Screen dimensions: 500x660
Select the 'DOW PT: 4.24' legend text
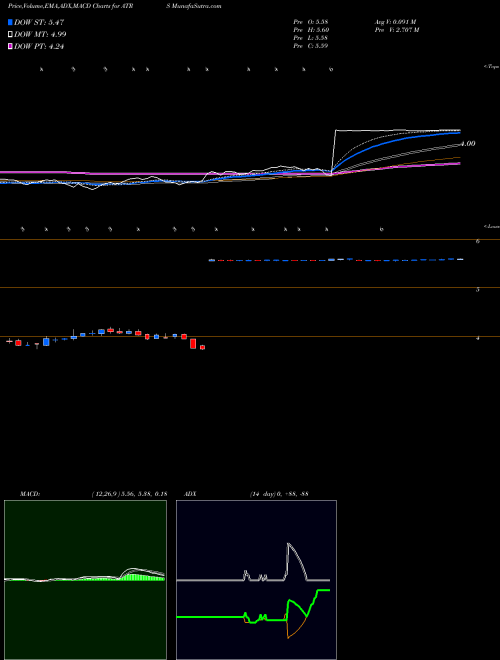(39, 47)
